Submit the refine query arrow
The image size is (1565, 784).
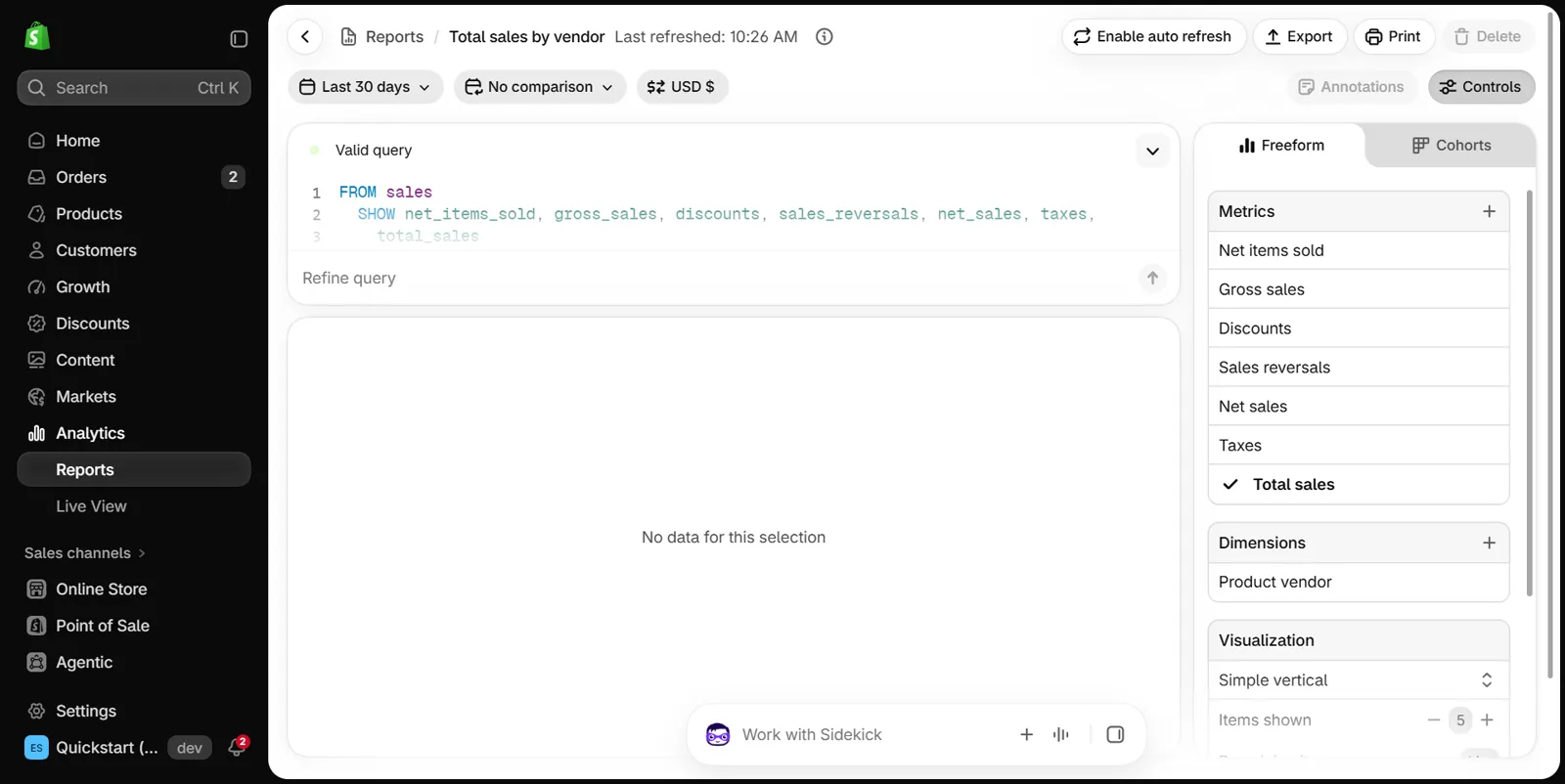click(x=1152, y=278)
